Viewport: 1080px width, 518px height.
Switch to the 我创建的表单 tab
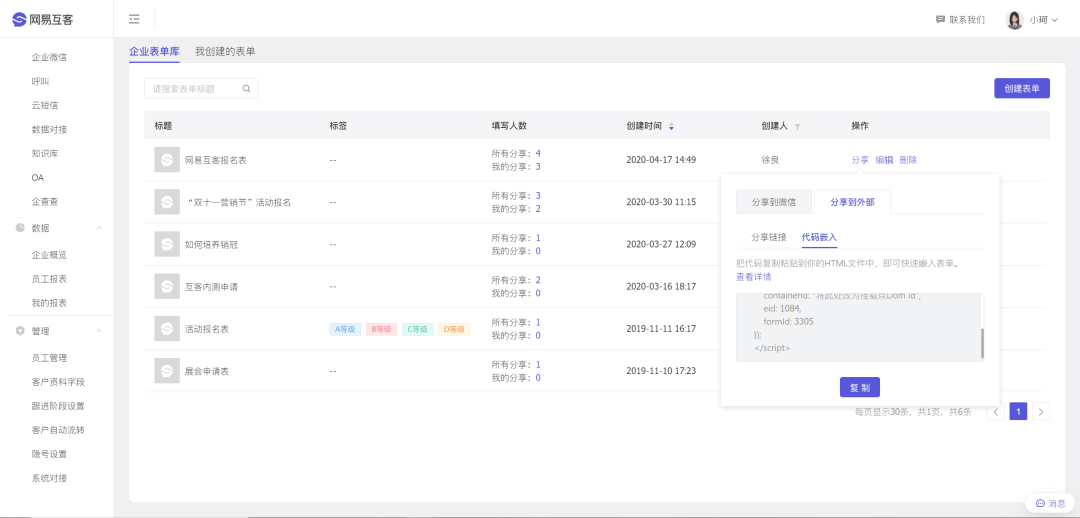pyautogui.click(x=225, y=52)
